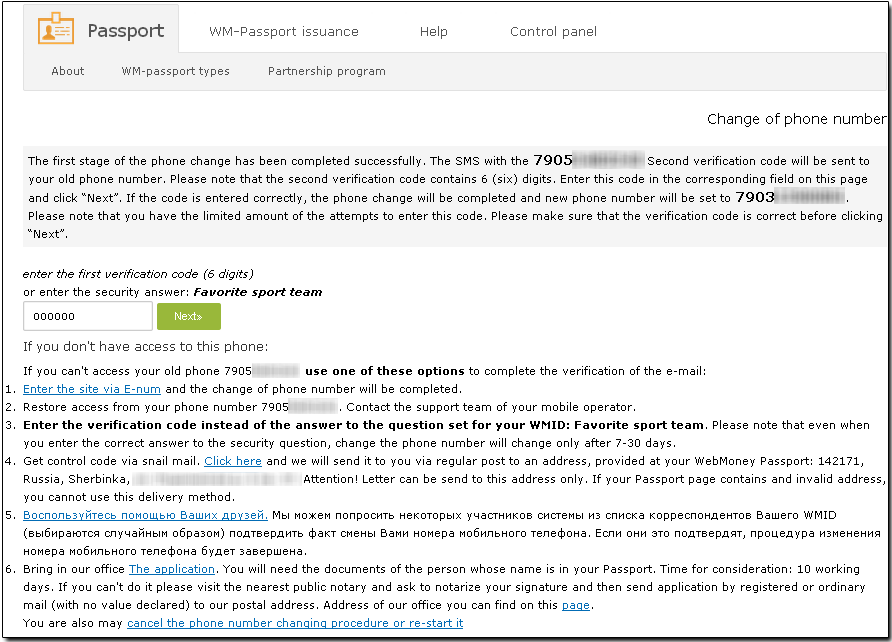Focus the verification code input field

pyautogui.click(x=88, y=316)
